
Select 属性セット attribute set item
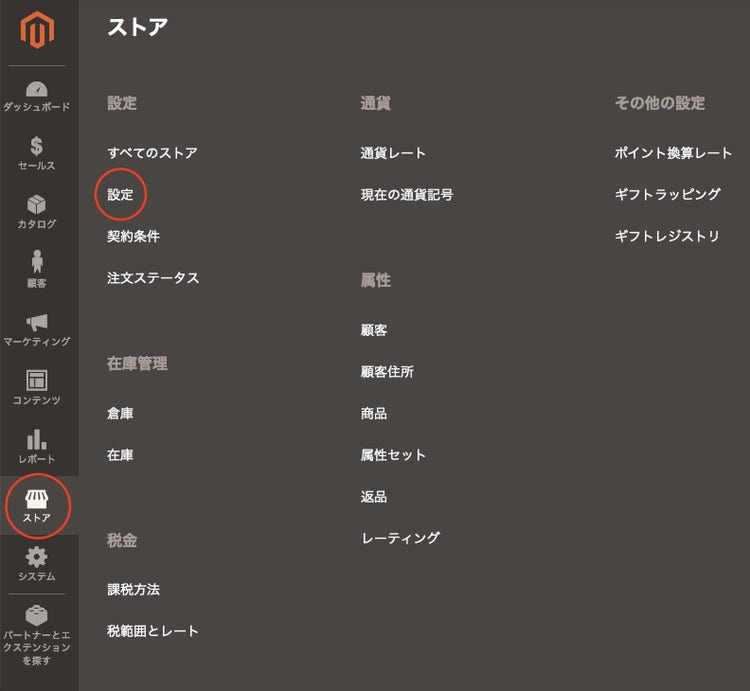click(393, 455)
